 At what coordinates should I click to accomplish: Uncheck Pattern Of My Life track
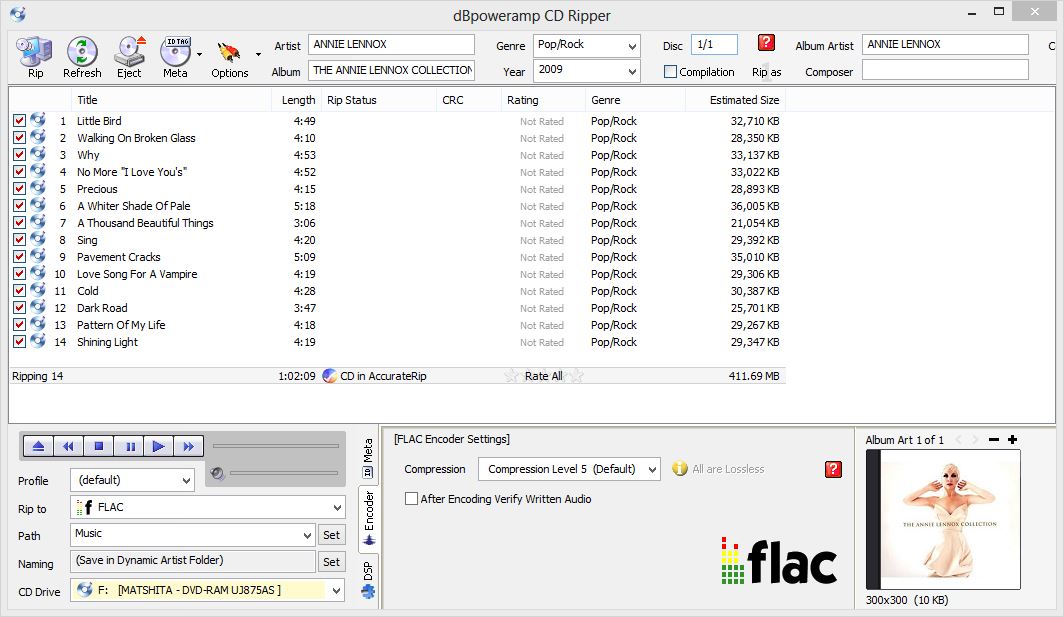tap(19, 324)
